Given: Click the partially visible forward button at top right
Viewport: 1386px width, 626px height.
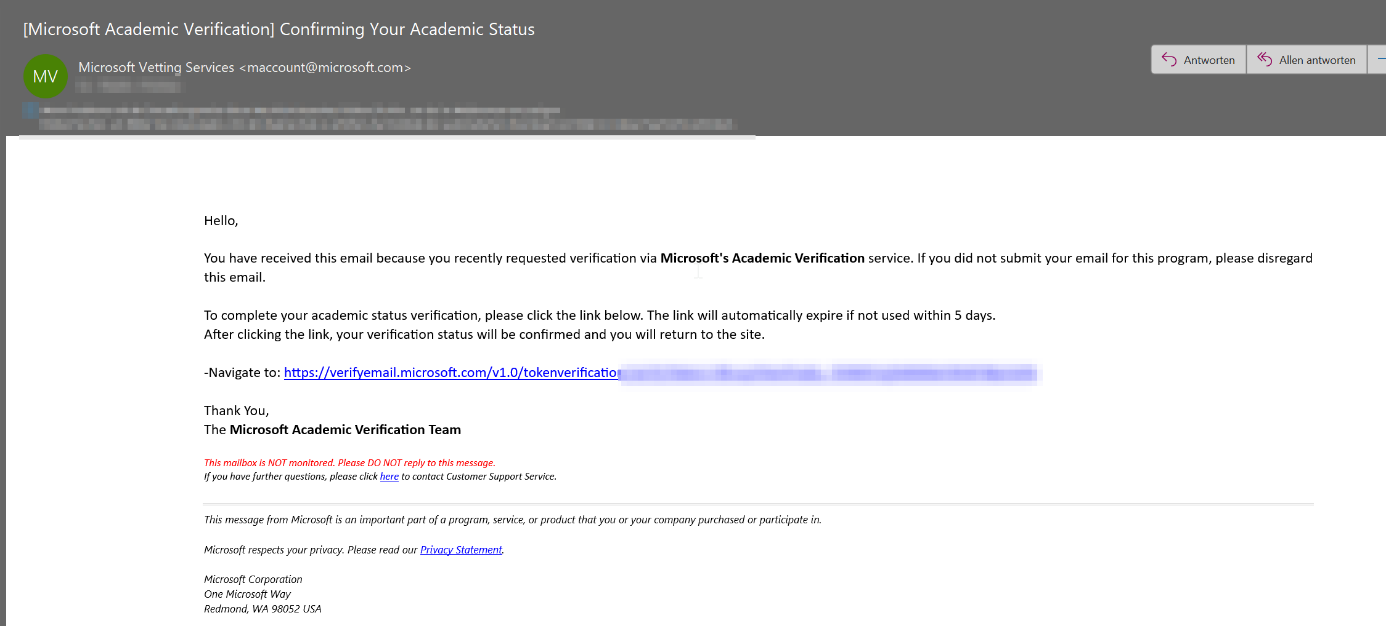Looking at the screenshot, I should 1377,60.
